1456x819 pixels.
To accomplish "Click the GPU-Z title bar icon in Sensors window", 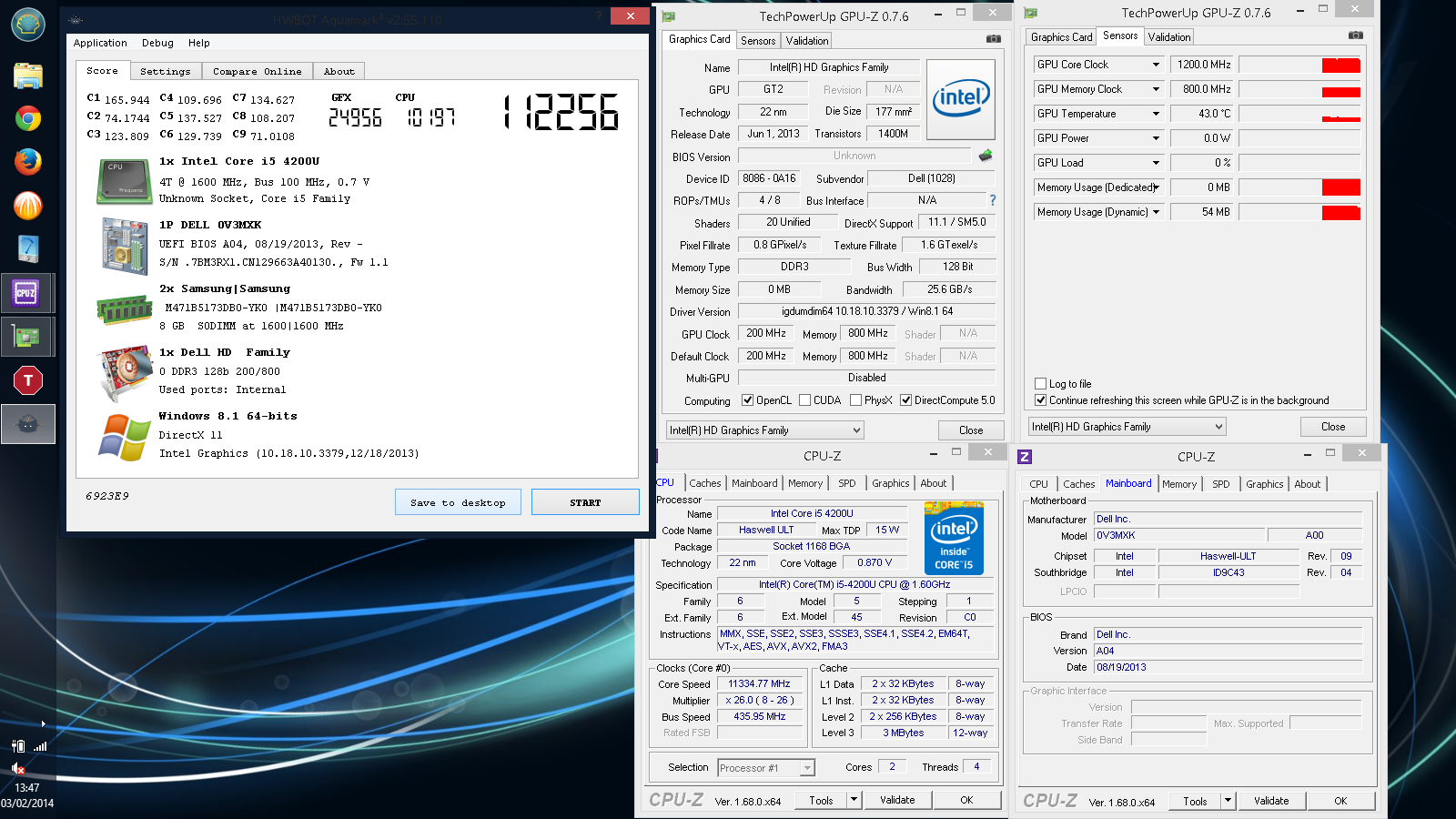I will [1031, 13].
